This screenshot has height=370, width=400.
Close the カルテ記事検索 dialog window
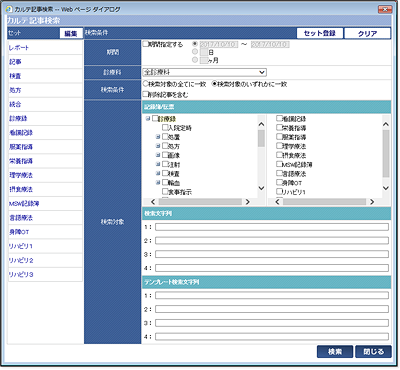tap(385, 9)
